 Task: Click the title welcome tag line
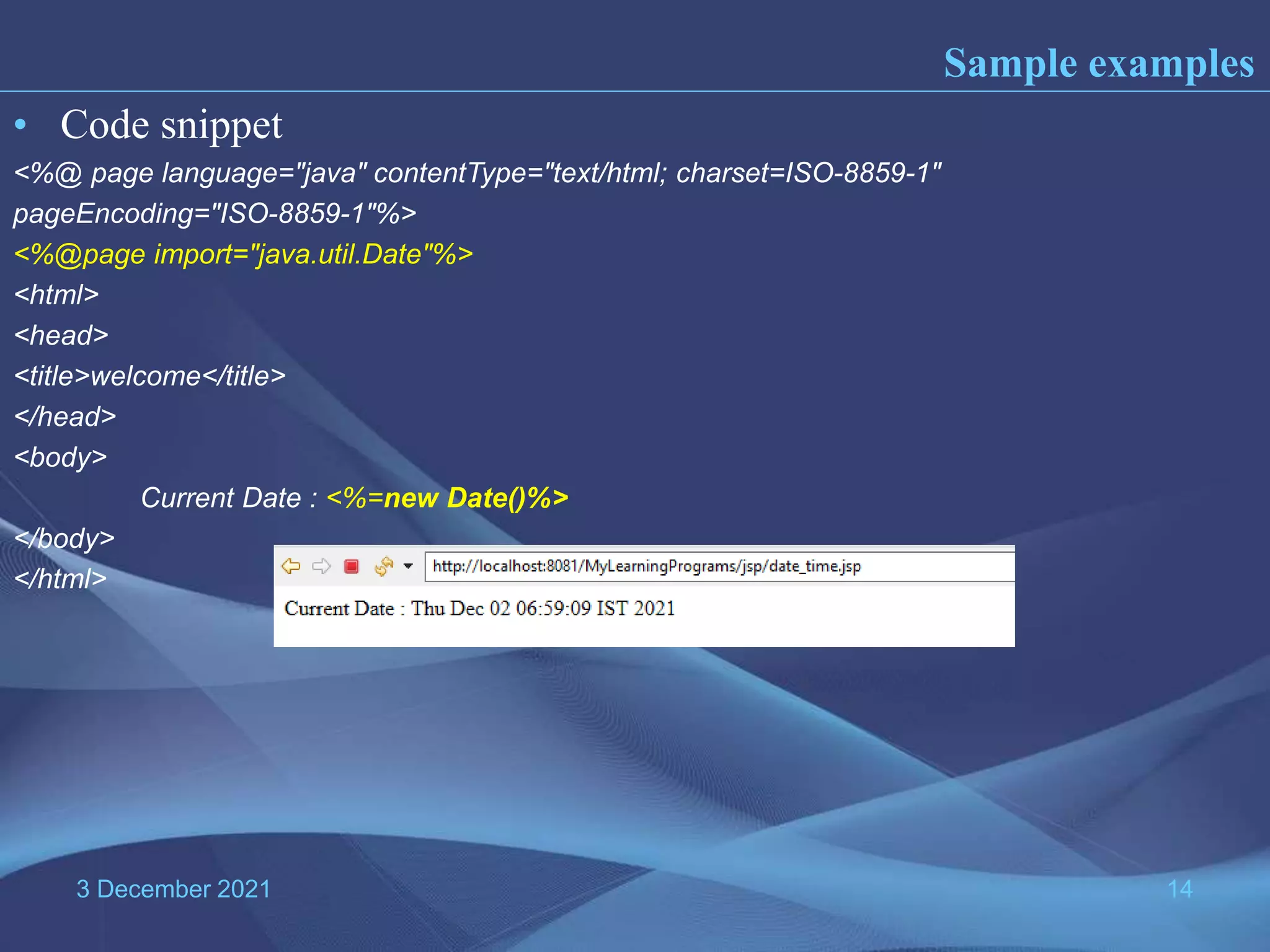(x=149, y=376)
